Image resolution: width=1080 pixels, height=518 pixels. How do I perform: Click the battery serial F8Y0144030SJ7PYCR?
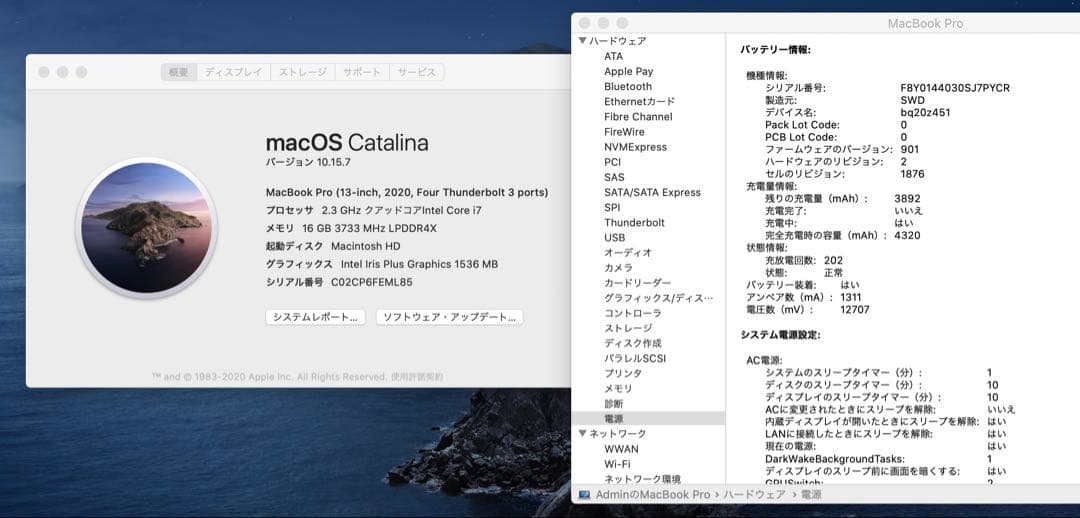(x=955, y=88)
